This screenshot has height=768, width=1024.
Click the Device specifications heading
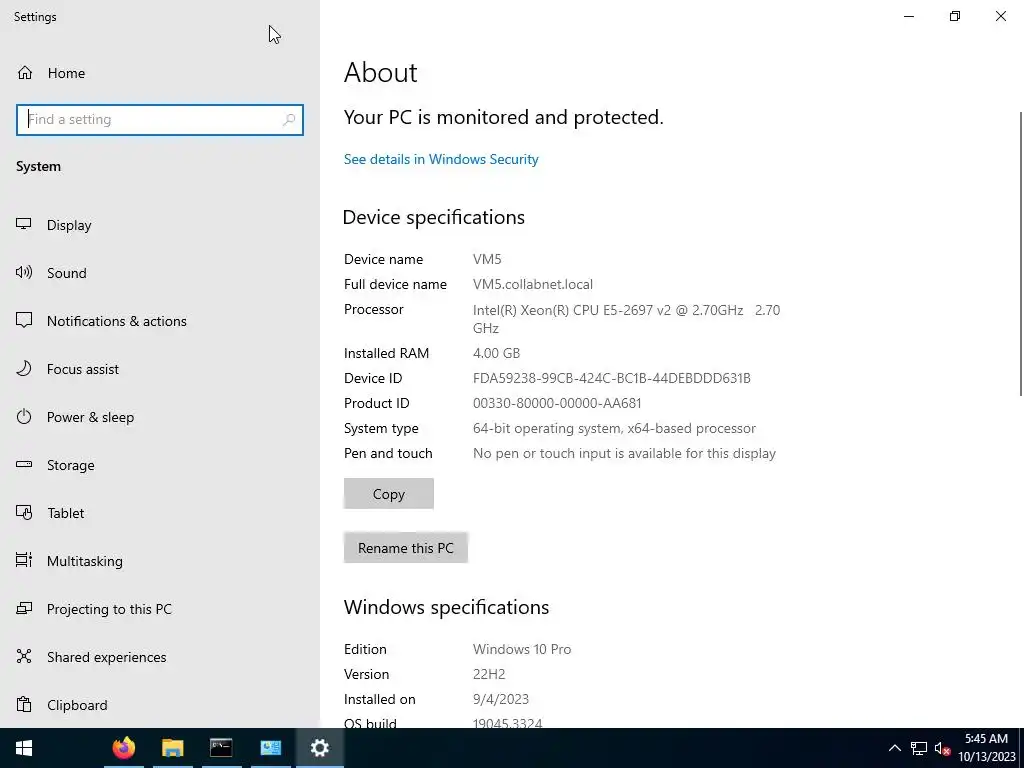tap(434, 217)
